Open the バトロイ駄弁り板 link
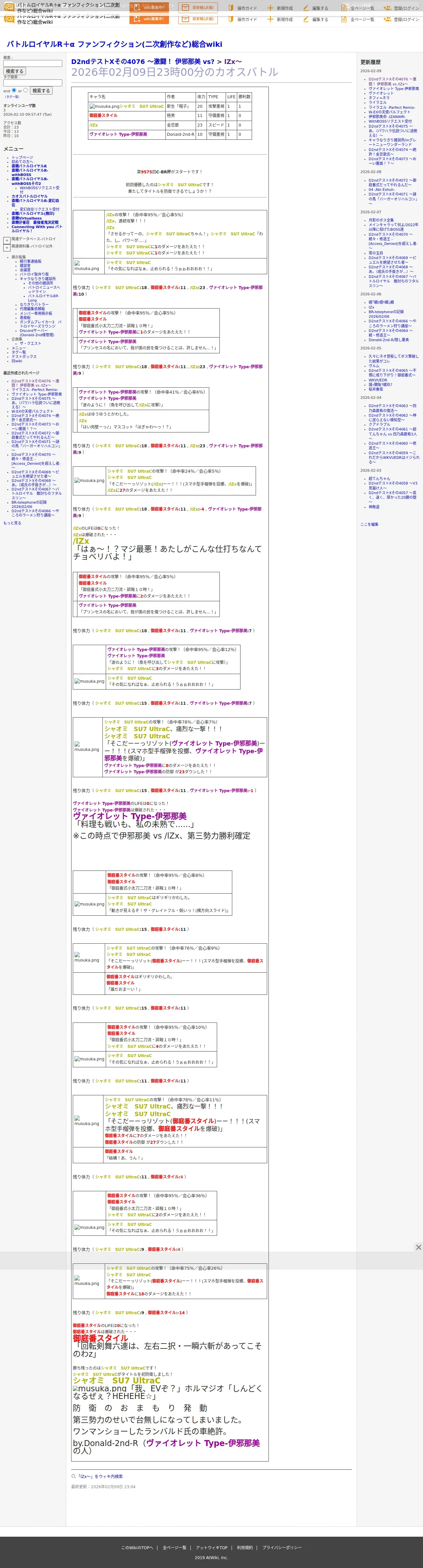The width and height of the screenshot is (423, 1568). [x=34, y=274]
